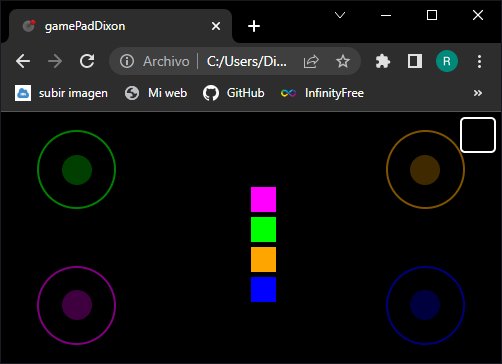Click the magenta square

click(263, 199)
